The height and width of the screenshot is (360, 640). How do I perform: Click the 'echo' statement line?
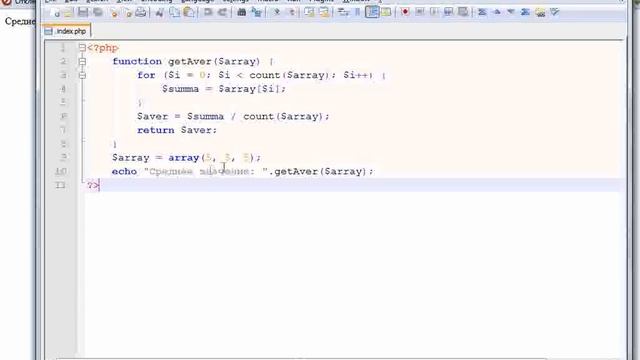tap(243, 171)
